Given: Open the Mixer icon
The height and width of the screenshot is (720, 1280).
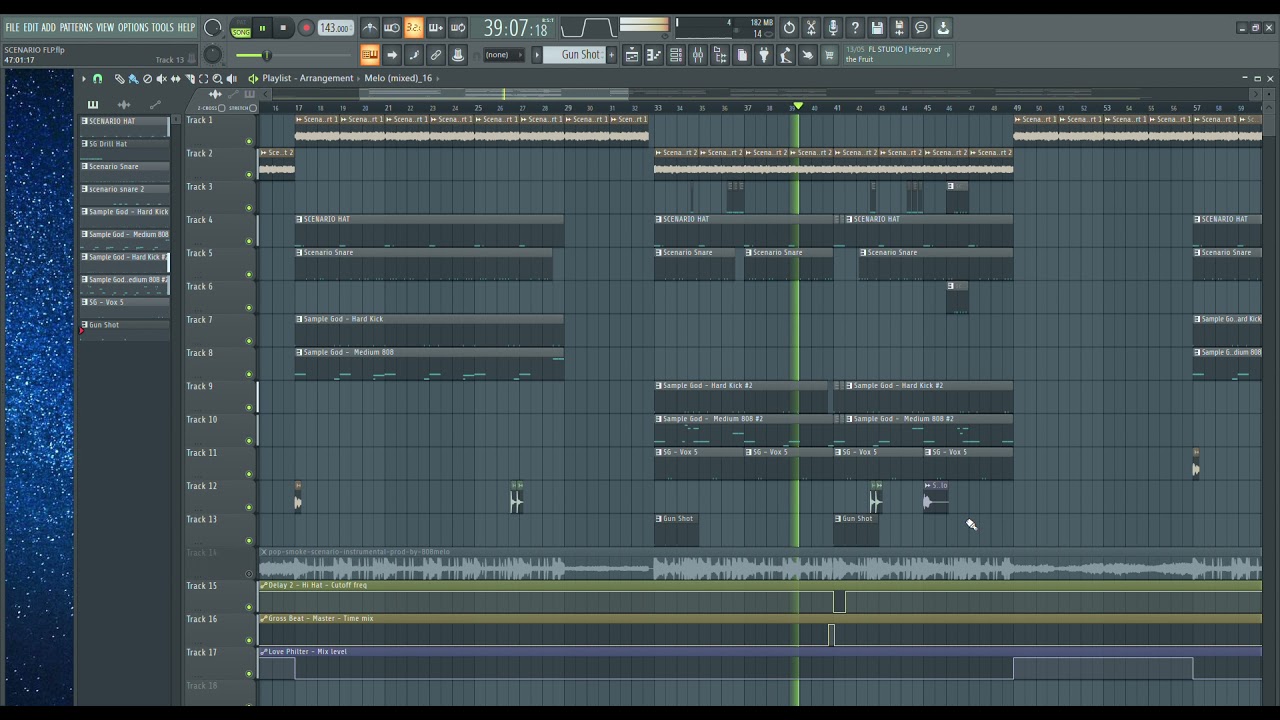Looking at the screenshot, I should (x=698, y=55).
